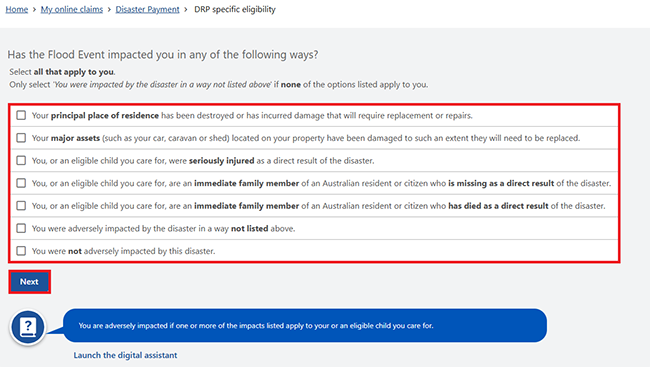Open the Disaster Payment breadcrumb link
Image resolution: width=650 pixels, height=367 pixels.
click(147, 9)
